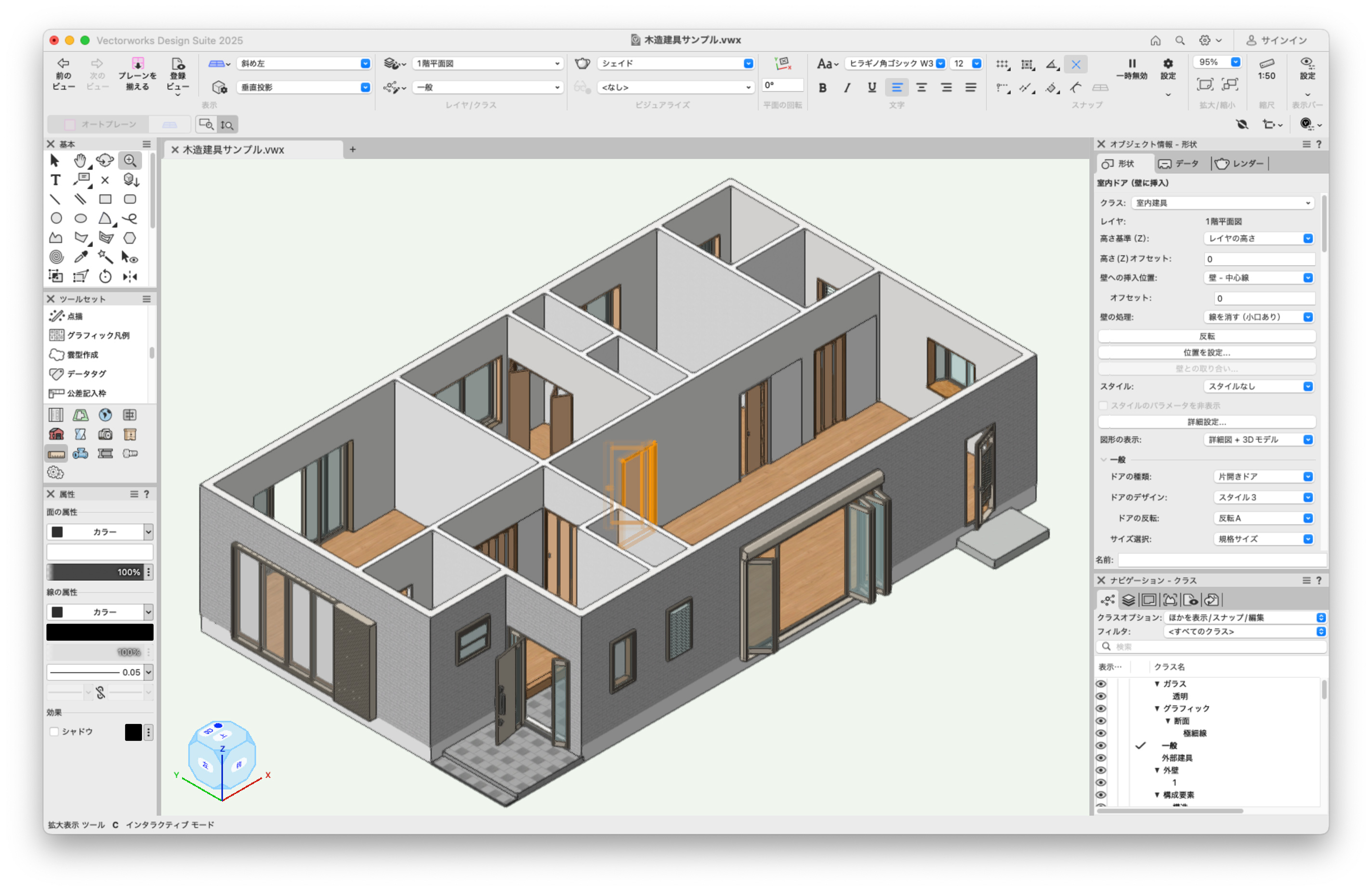This screenshot has width=1372, height=891.
Task: Click the class 検索 search field
Action: 1211,647
